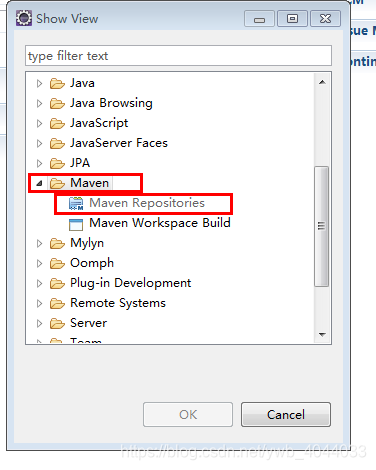Select the Server label
The height and width of the screenshot is (470, 376).
(89, 323)
